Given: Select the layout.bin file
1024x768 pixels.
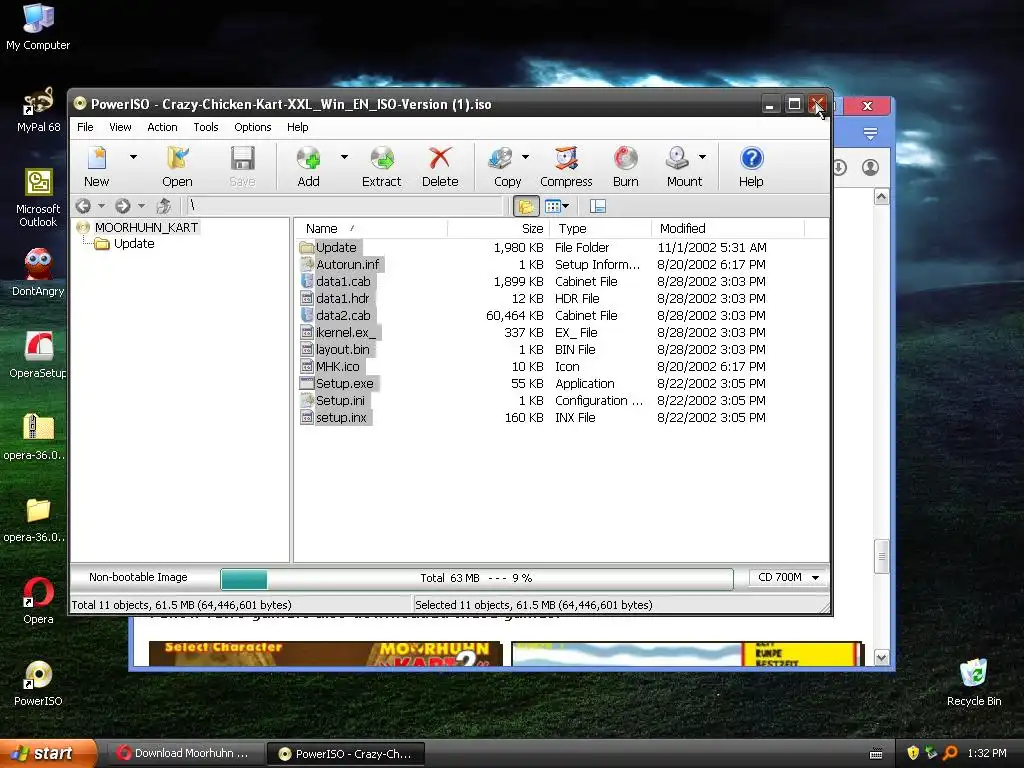Looking at the screenshot, I should [342, 349].
